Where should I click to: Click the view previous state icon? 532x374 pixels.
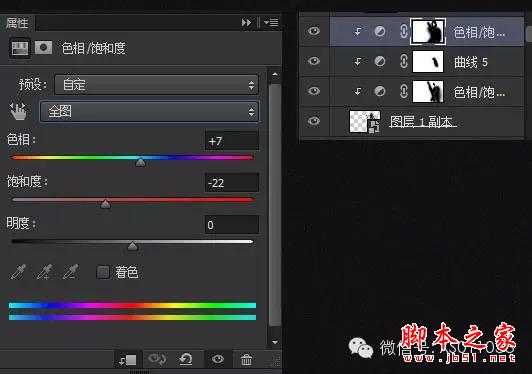pos(157,359)
